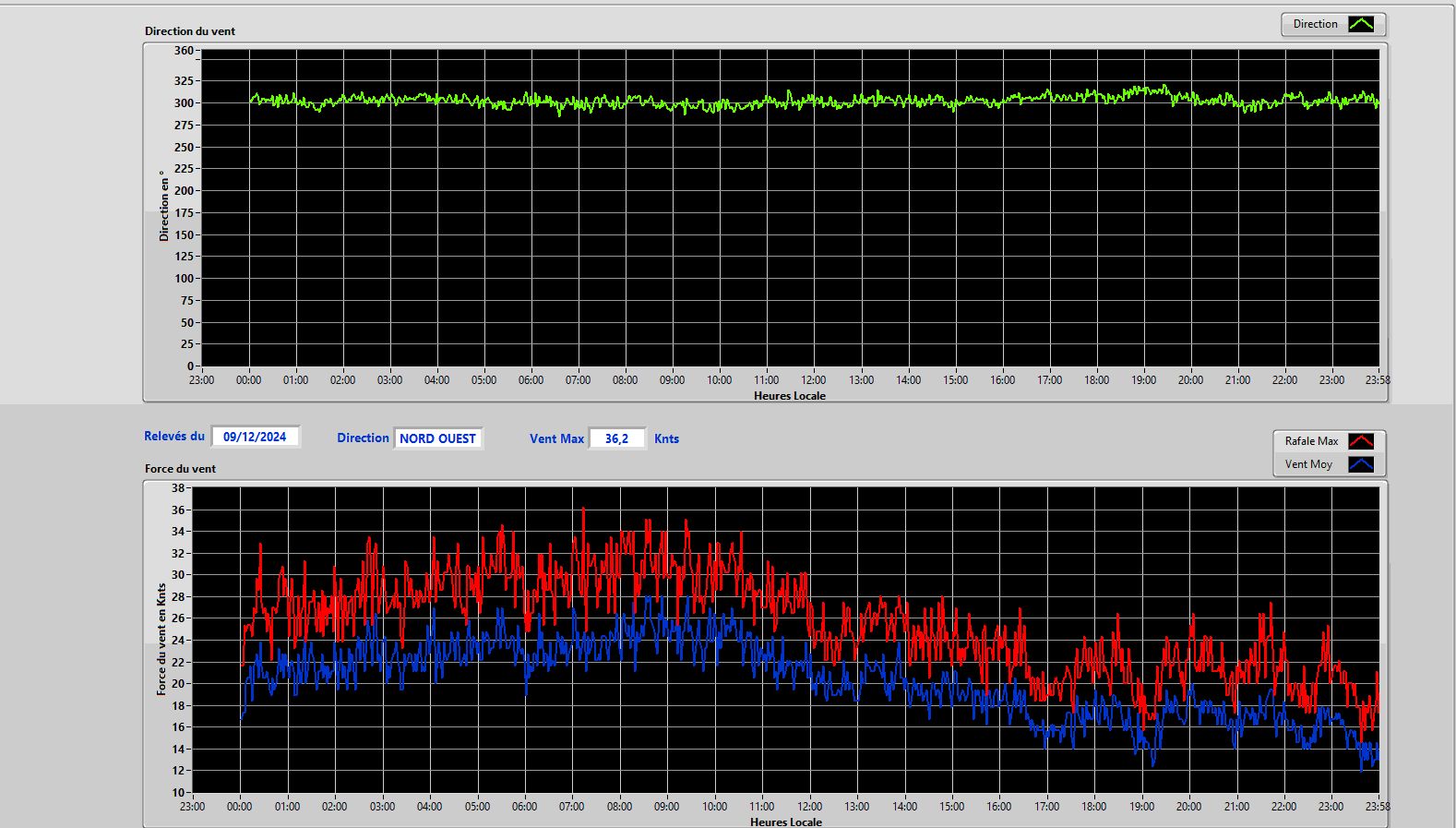Click 38 on the wind force Y axis
The height and width of the screenshot is (828, 1456).
[x=178, y=488]
